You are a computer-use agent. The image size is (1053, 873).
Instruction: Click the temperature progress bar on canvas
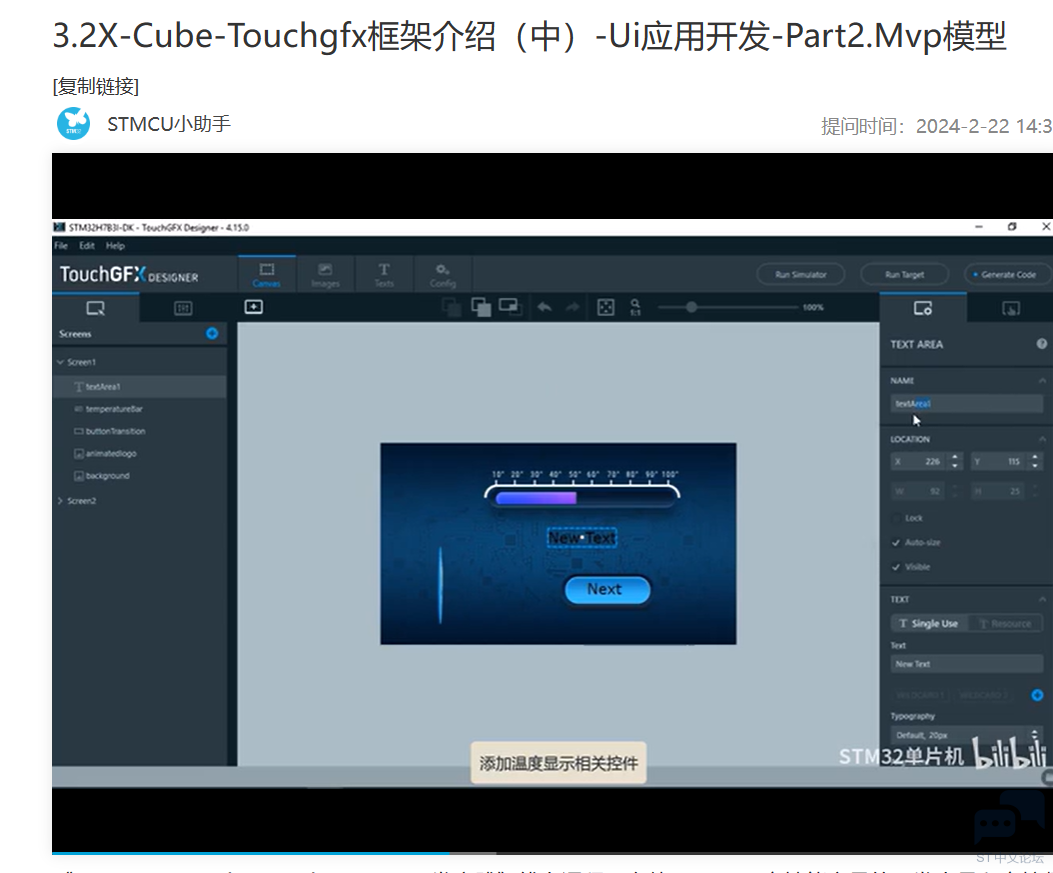click(x=582, y=497)
